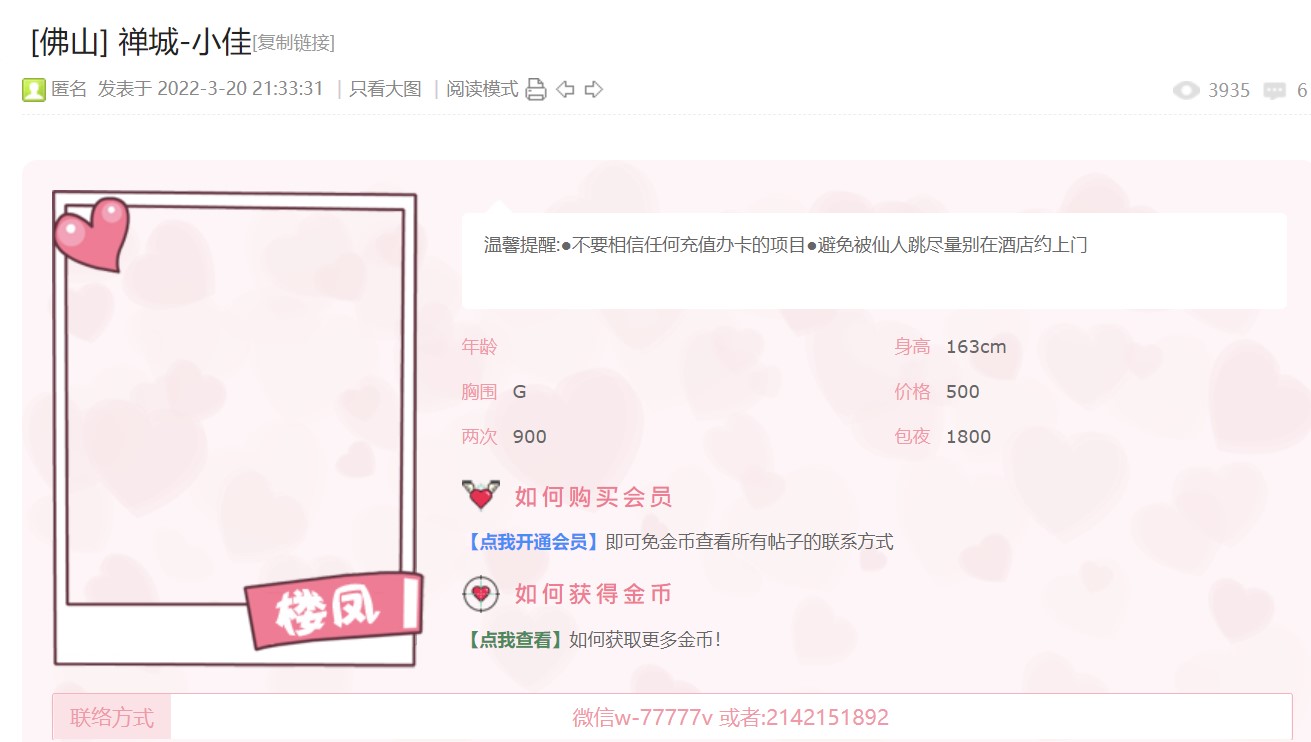Viewport: 1311px width, 742px height.
Task: Select 只看大图 view option
Action: click(385, 89)
